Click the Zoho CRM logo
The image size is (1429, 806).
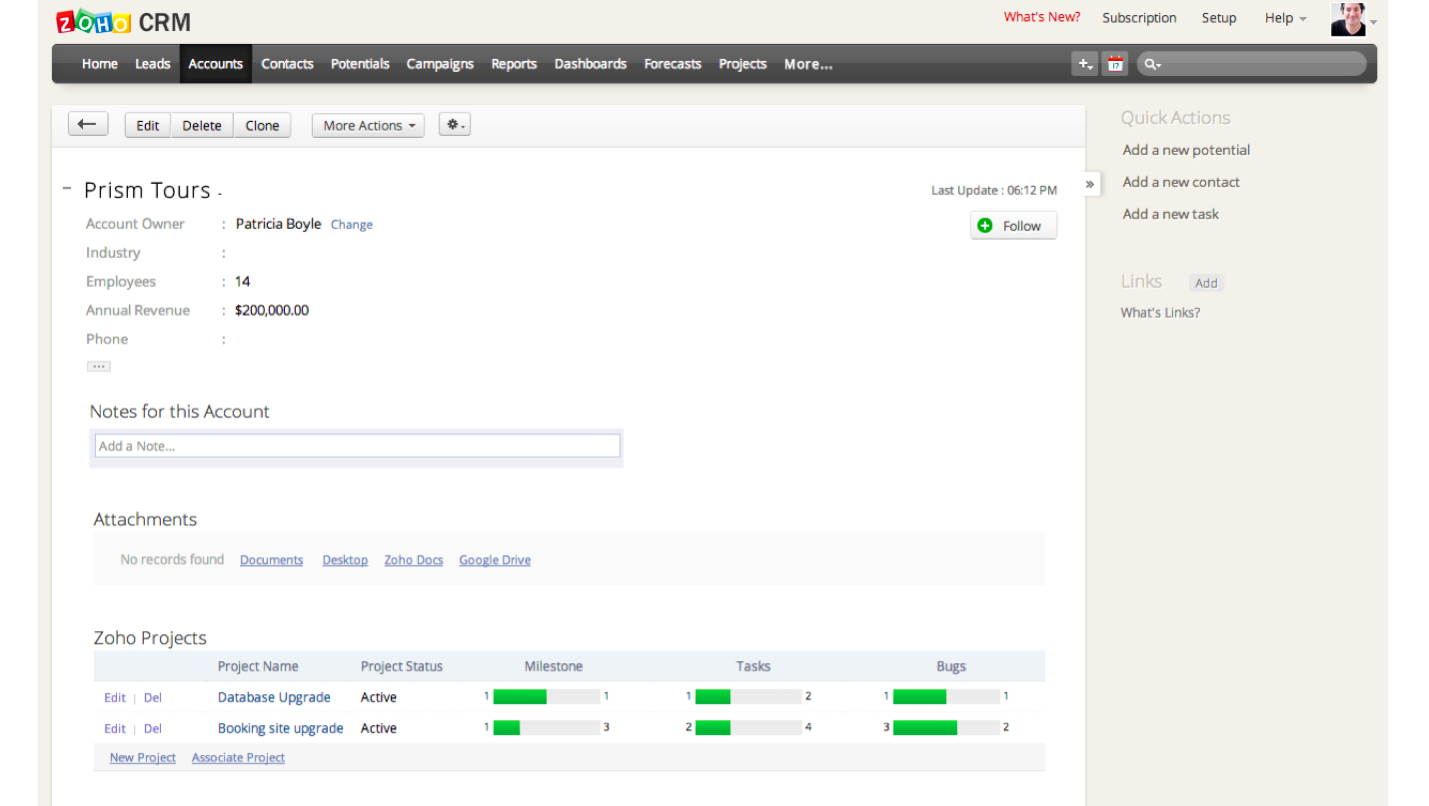(x=123, y=21)
